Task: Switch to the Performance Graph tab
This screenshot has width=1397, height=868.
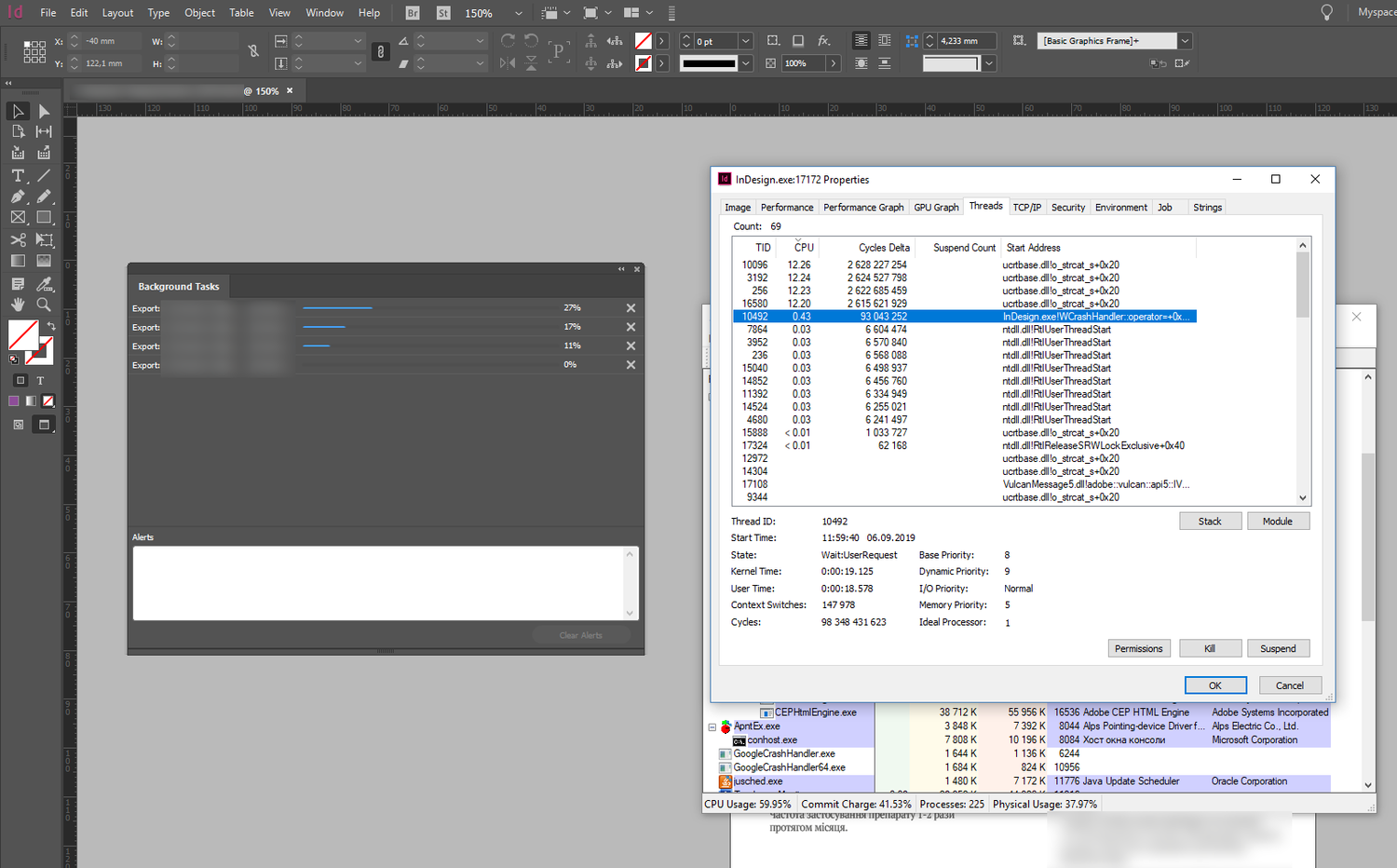Action: [x=863, y=208]
